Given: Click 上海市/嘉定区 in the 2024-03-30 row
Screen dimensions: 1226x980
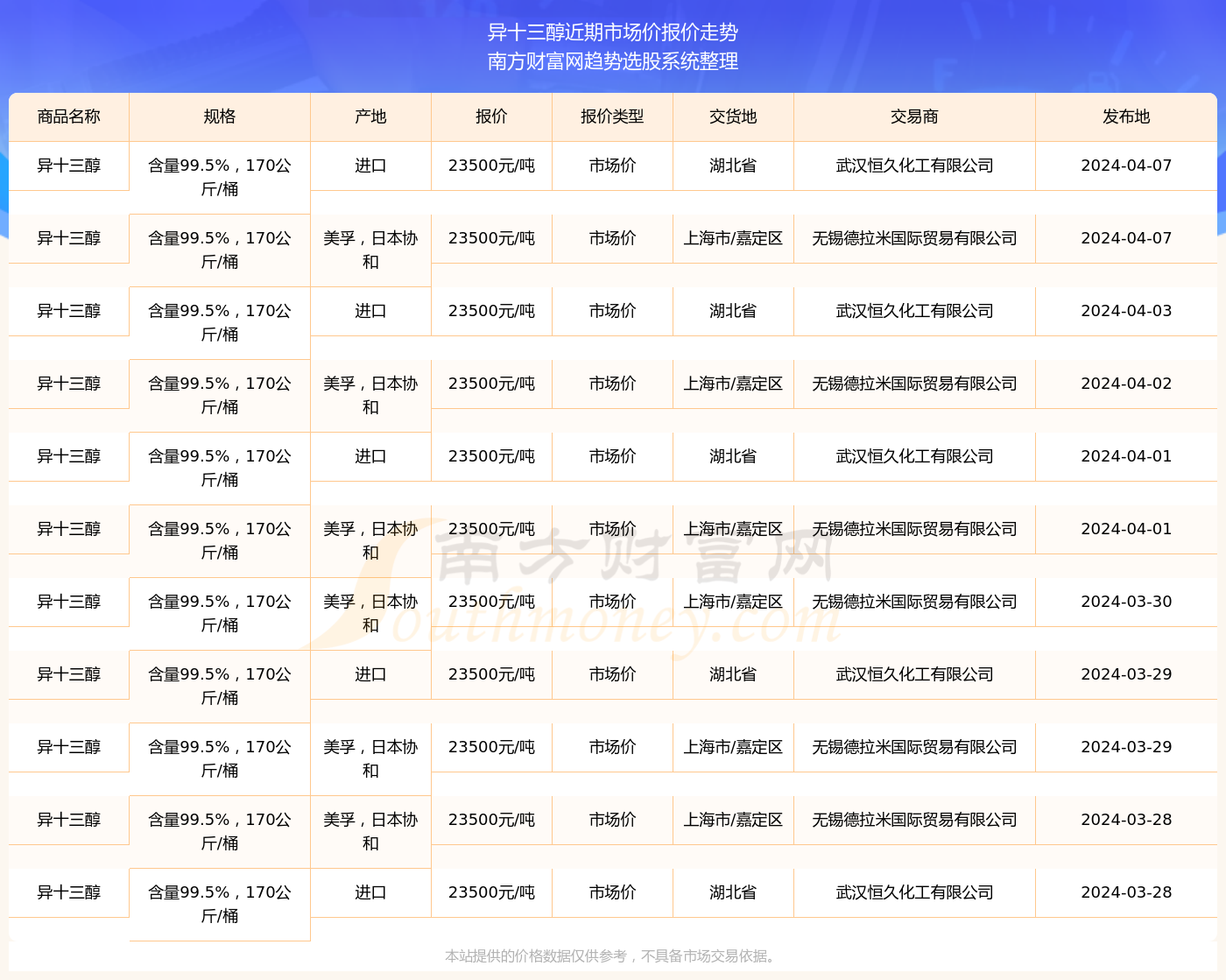Looking at the screenshot, I should click(x=733, y=602).
